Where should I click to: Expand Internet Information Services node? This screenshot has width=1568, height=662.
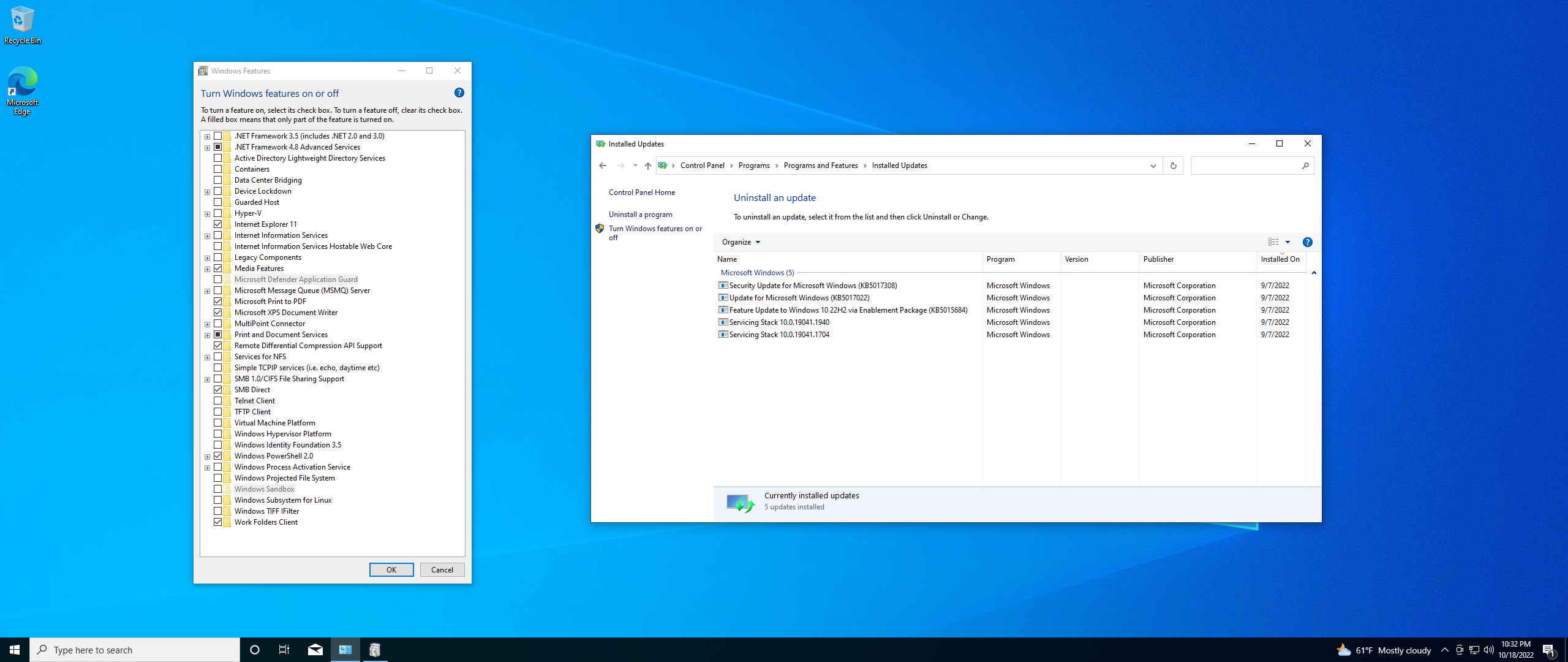click(x=207, y=236)
